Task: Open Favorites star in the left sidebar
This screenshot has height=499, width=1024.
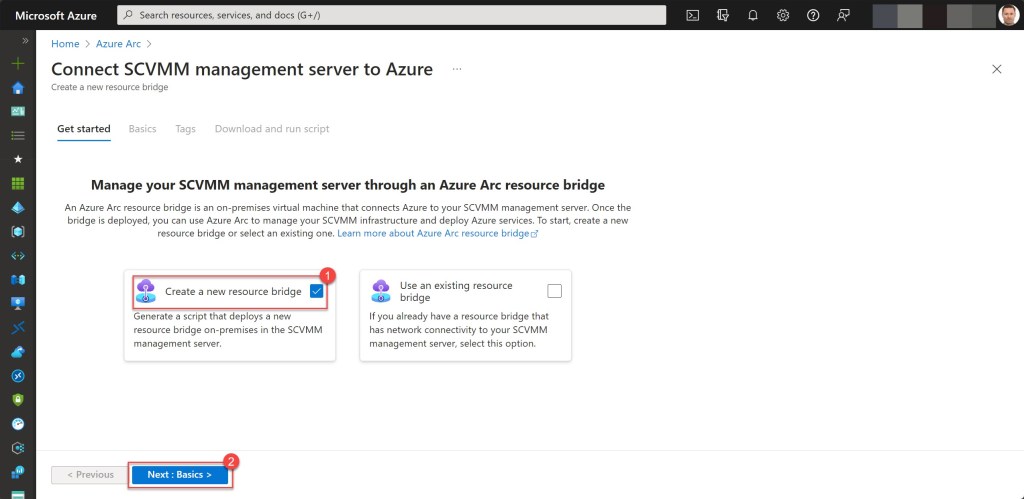Action: [17, 159]
